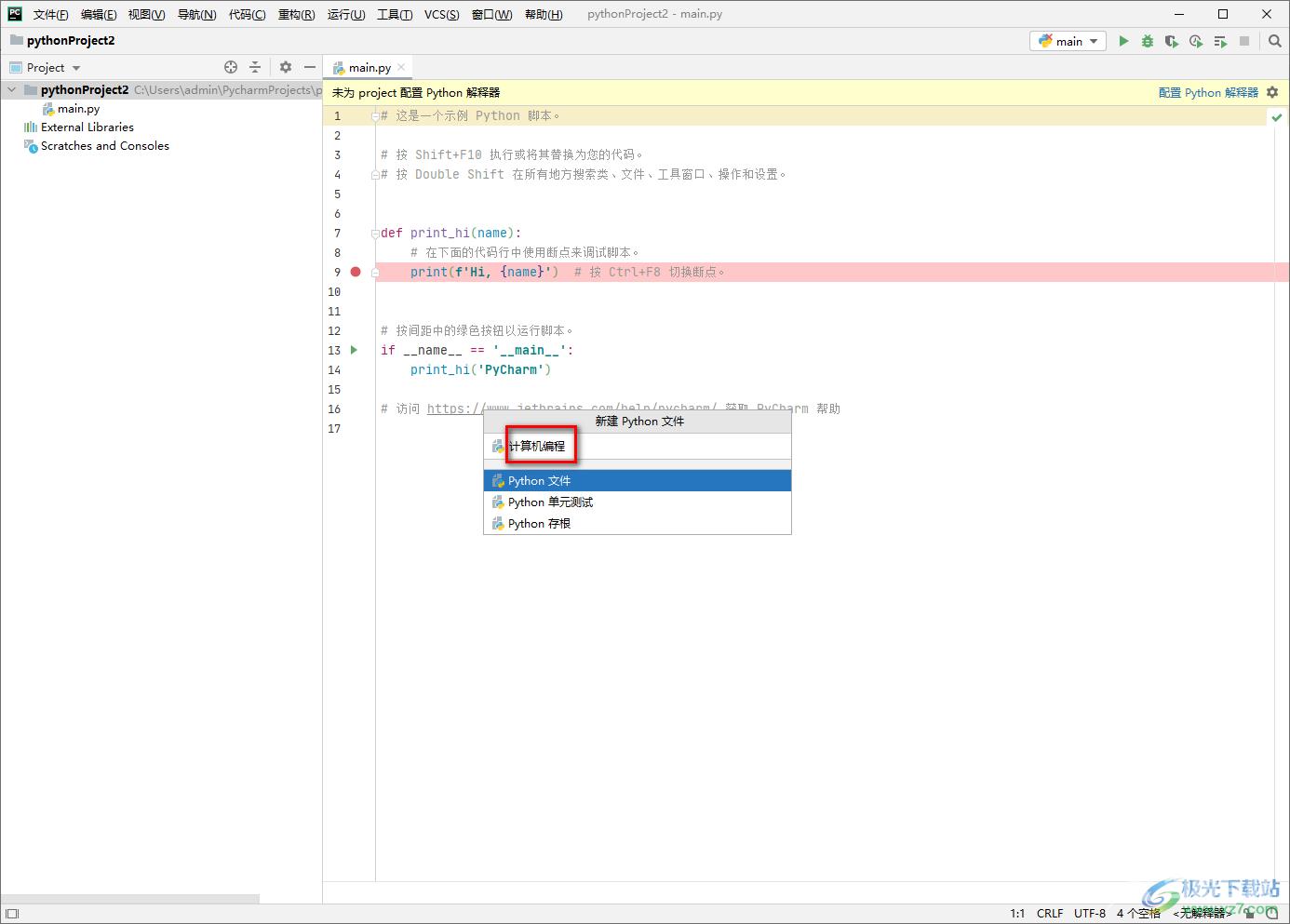Open Project panel gear options

(286, 67)
